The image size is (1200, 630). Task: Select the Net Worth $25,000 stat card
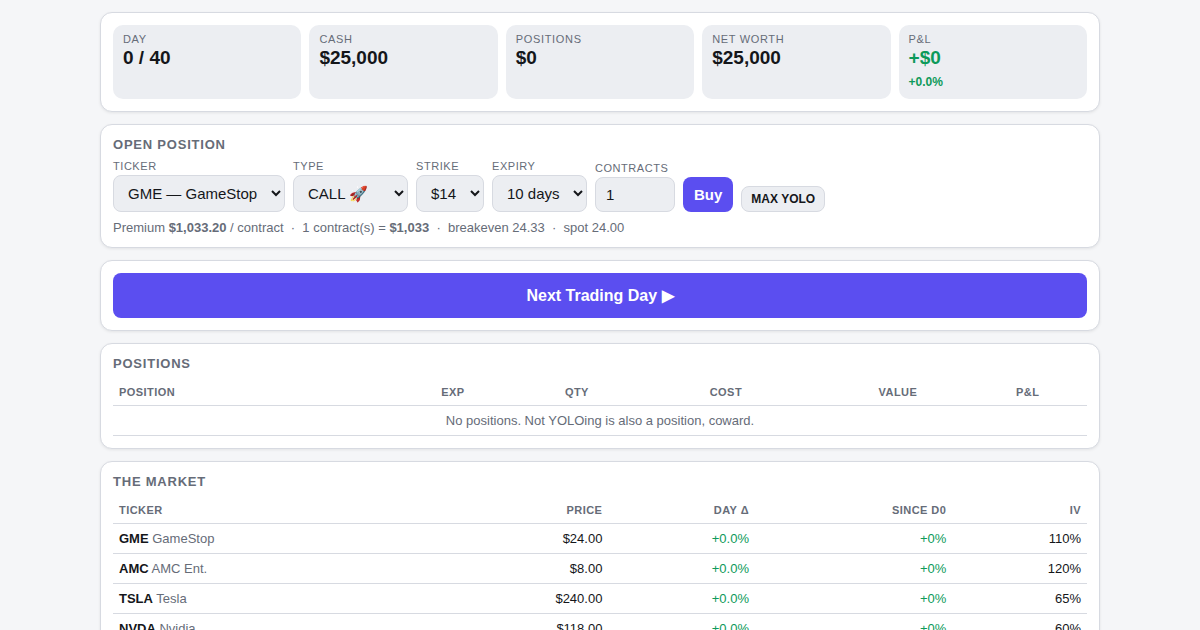796,62
